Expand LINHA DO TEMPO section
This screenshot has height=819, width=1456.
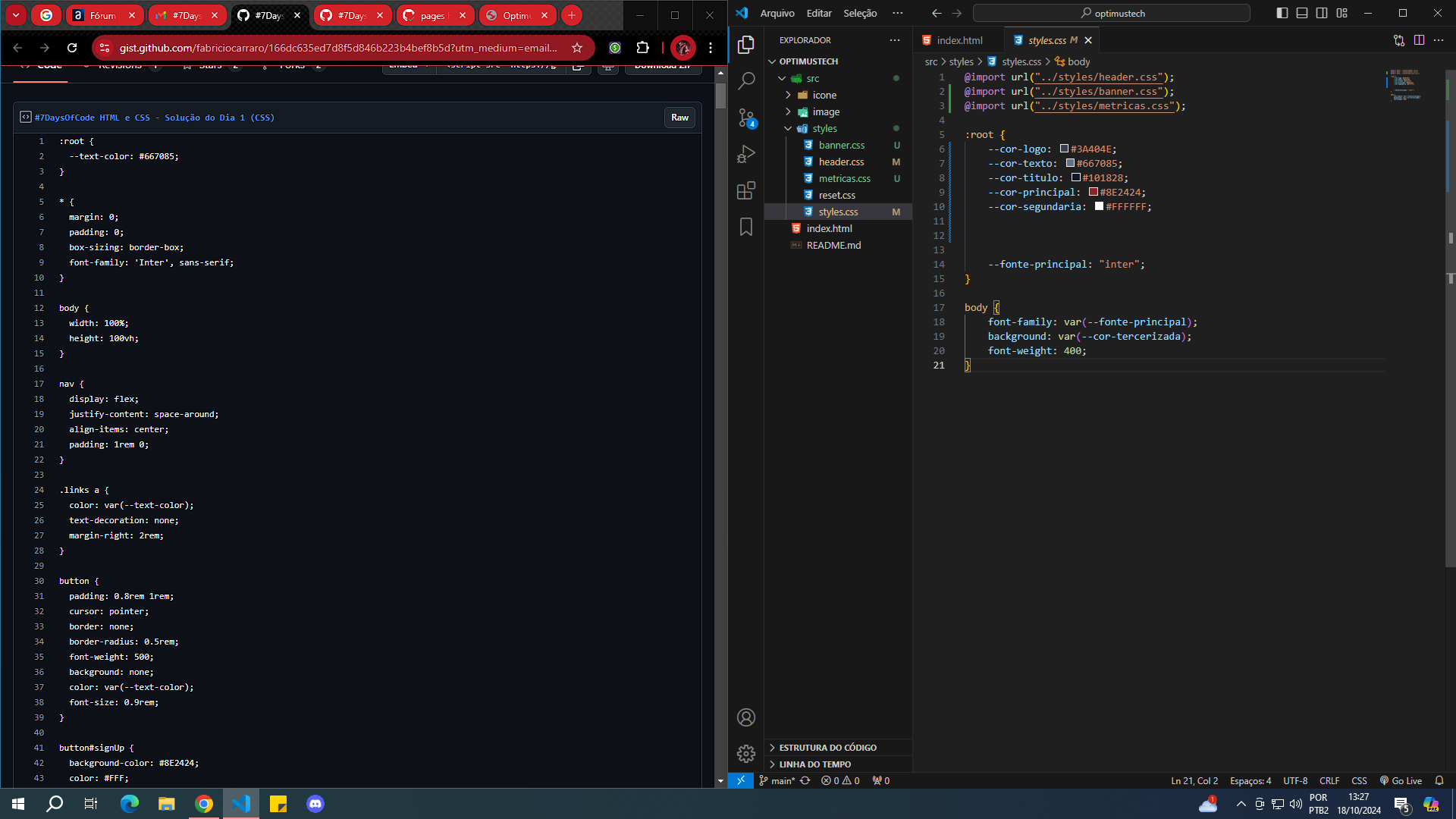(839, 764)
